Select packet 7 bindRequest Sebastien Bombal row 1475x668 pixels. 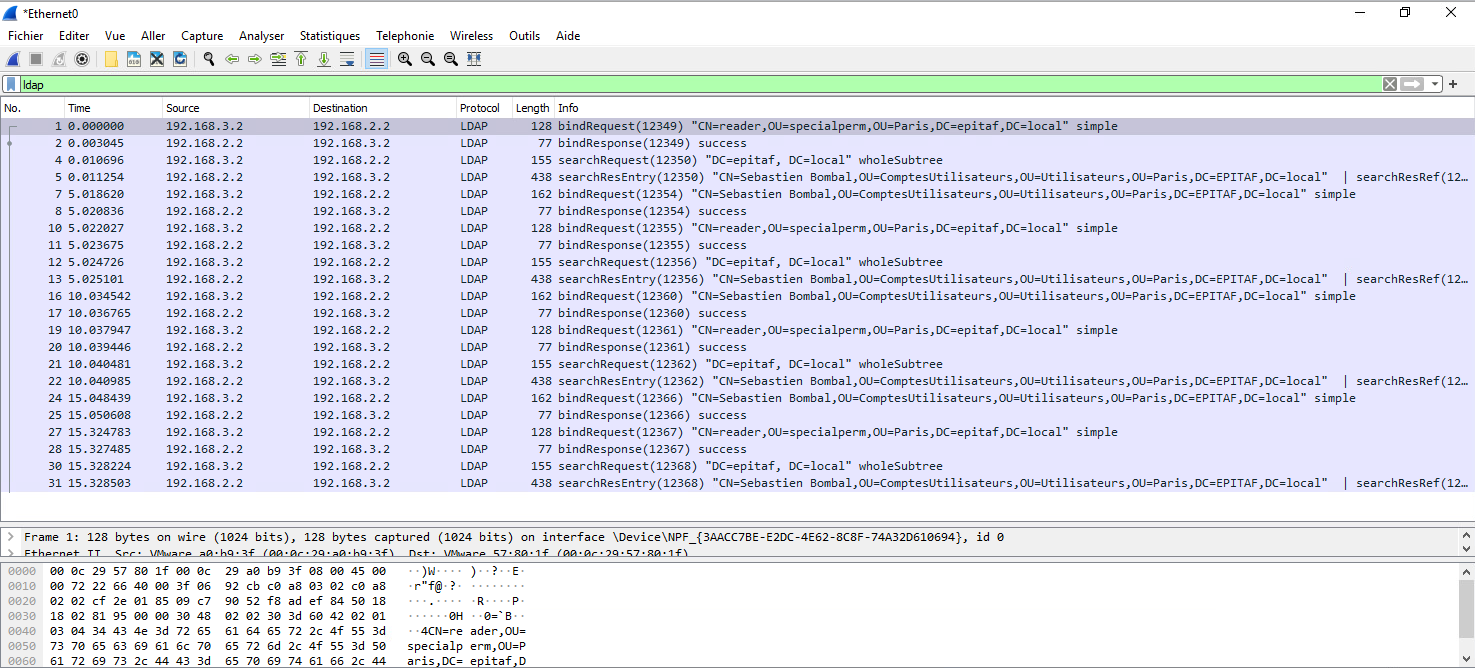click(700, 194)
